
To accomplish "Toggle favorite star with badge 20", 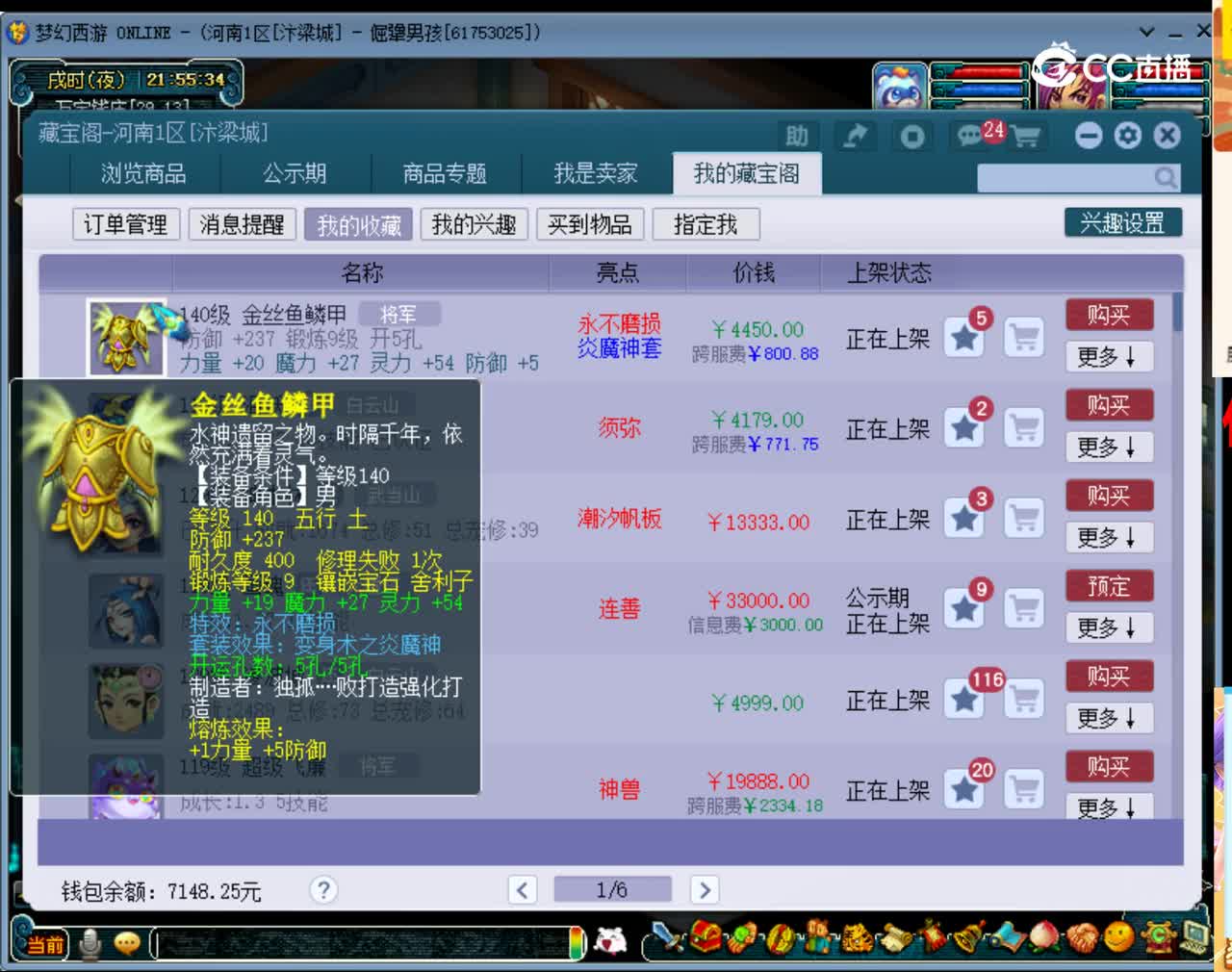I will pyautogui.click(x=963, y=790).
